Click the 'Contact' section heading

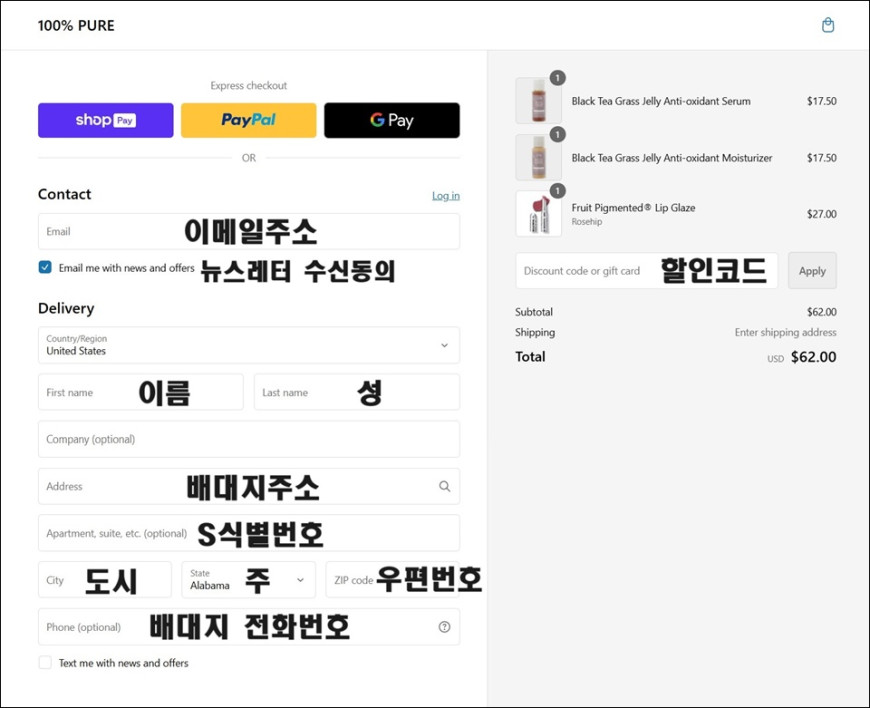pyautogui.click(x=64, y=194)
